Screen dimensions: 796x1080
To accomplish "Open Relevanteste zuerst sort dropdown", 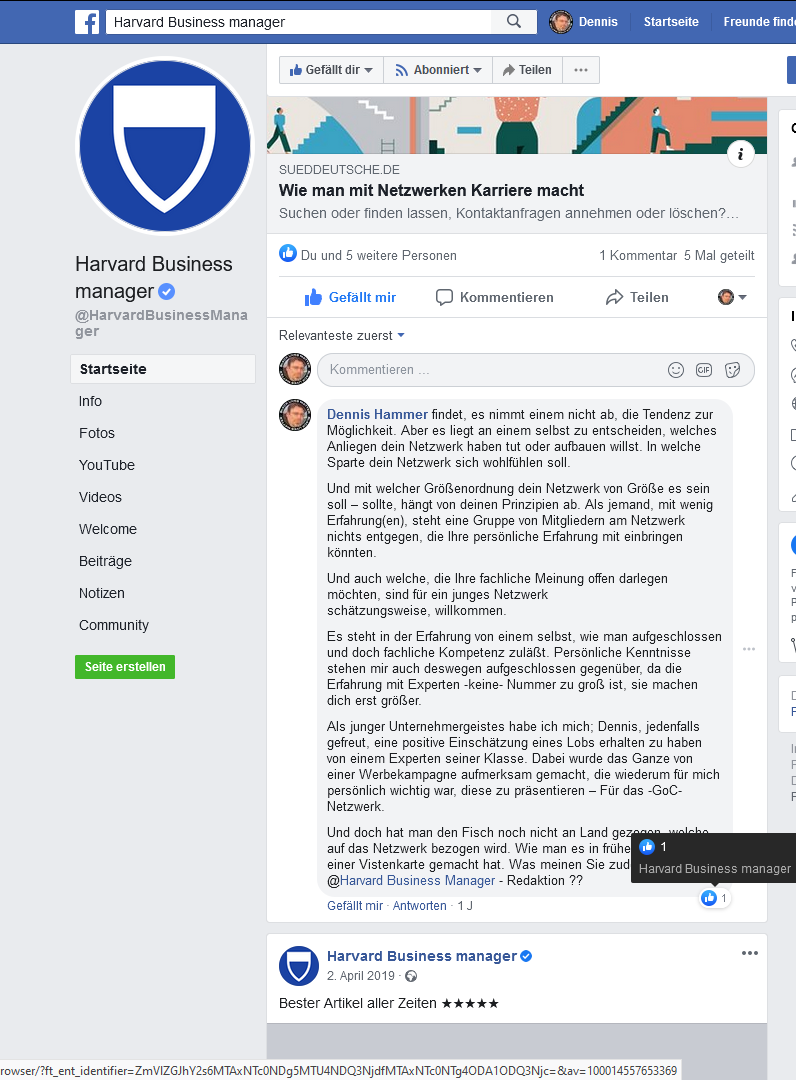I will pyautogui.click(x=342, y=335).
